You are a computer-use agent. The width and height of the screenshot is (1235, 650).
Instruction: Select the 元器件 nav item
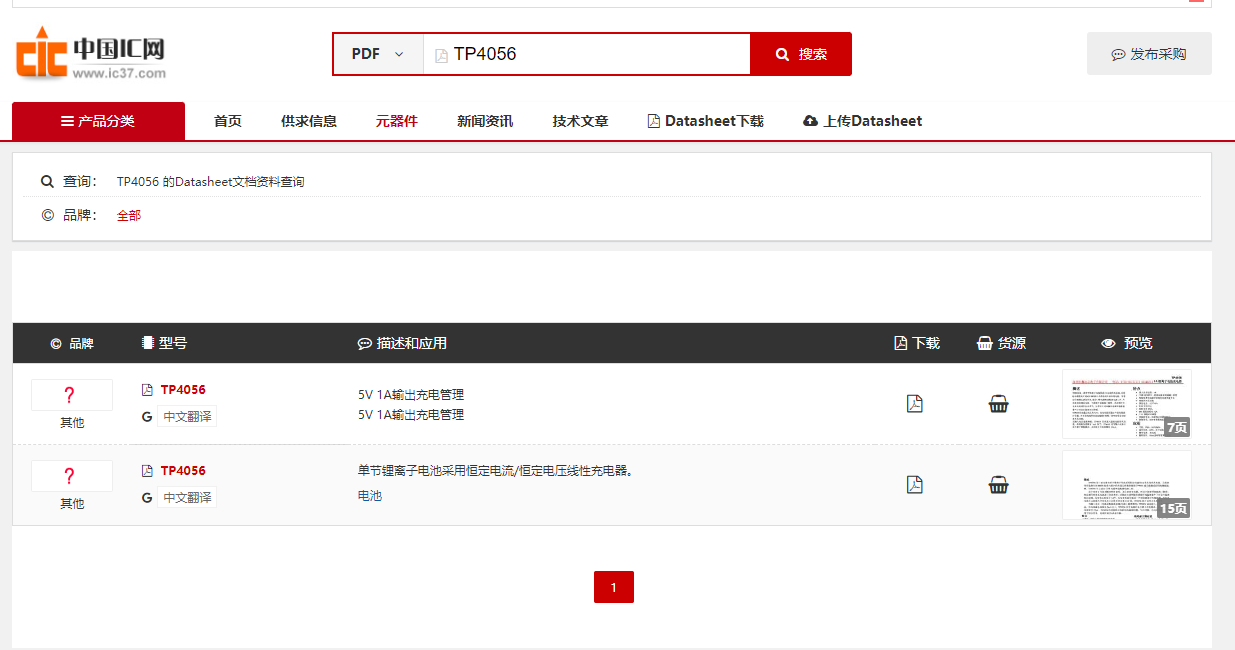pyautogui.click(x=397, y=121)
